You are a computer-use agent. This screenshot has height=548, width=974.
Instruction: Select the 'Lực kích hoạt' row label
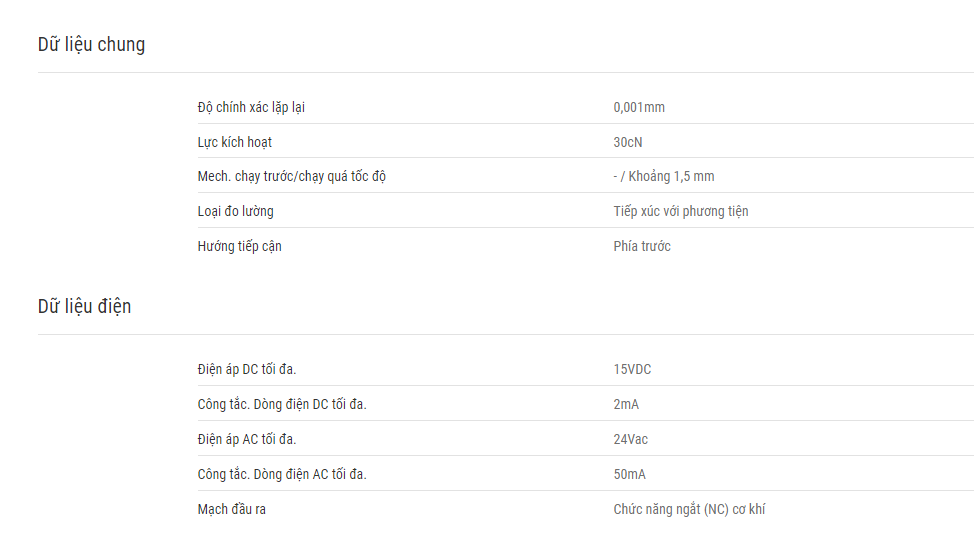point(235,142)
